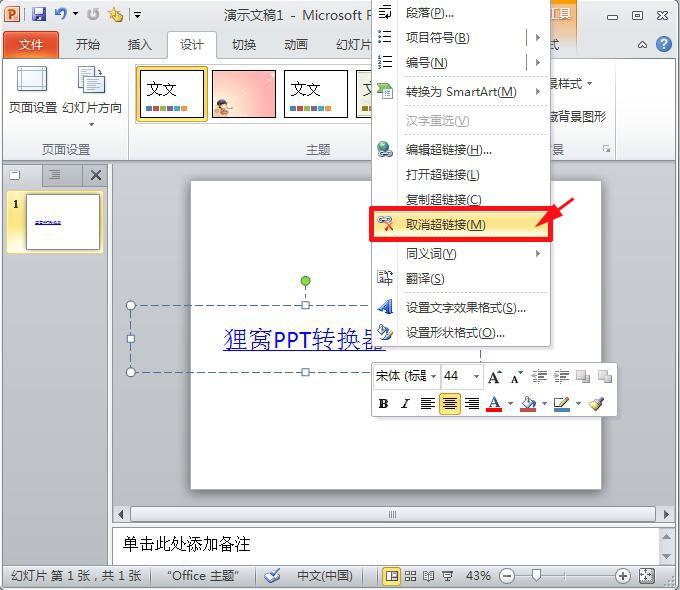Click the font color A icon

click(494, 403)
